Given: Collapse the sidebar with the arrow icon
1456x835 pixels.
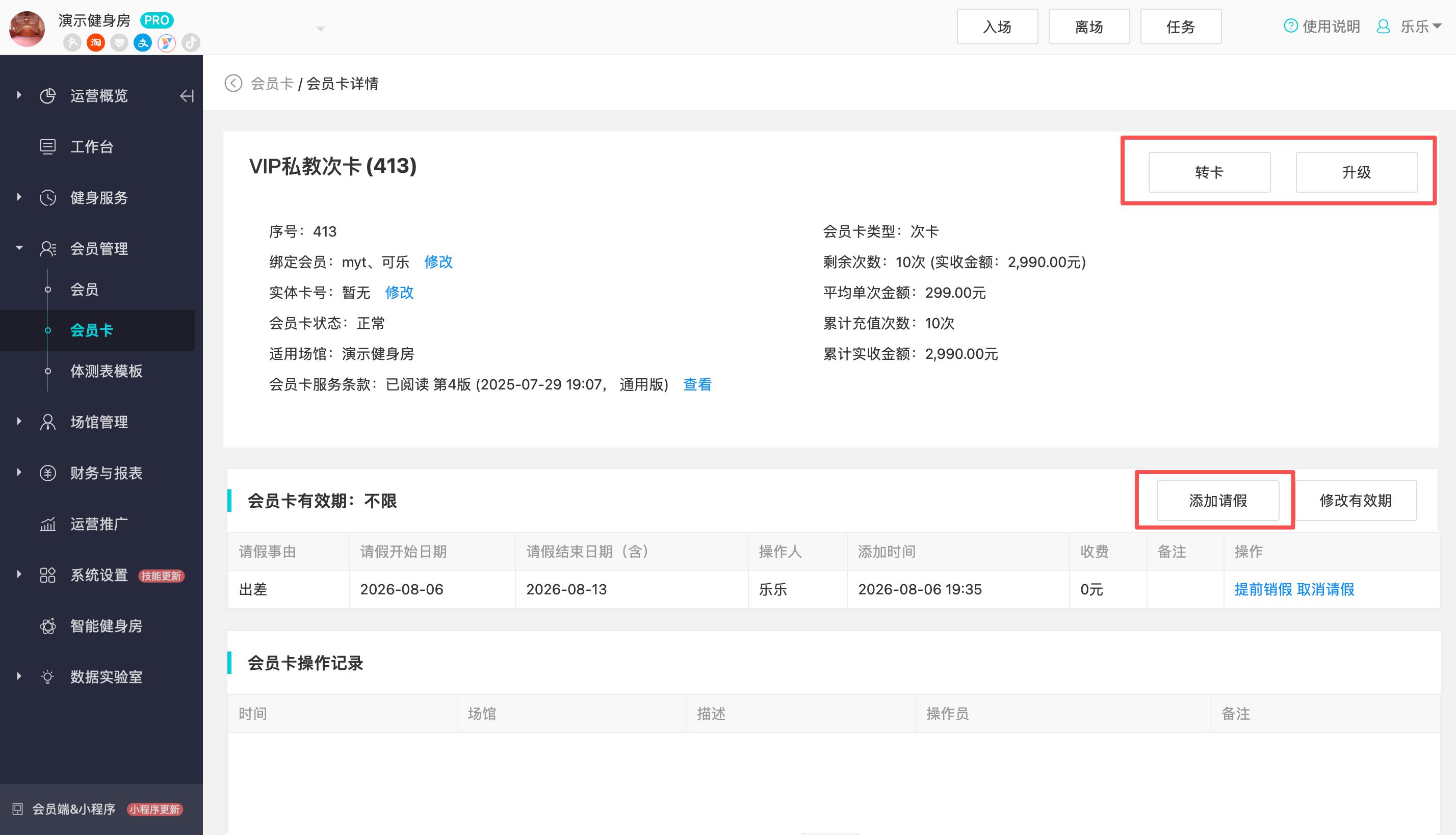Looking at the screenshot, I should point(187,96).
